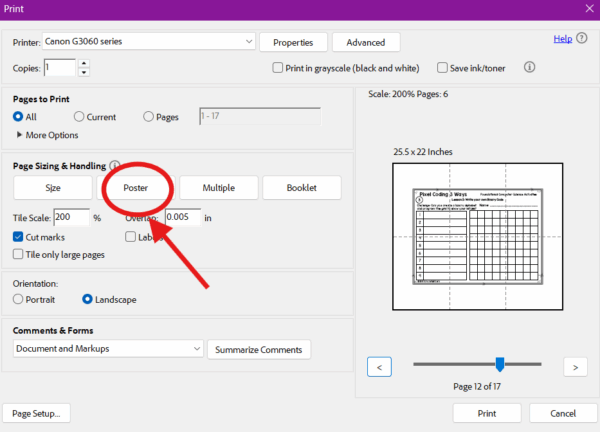The image size is (600, 432).
Task: Click the info icon beside Save ink/toner
Action: 530,68
